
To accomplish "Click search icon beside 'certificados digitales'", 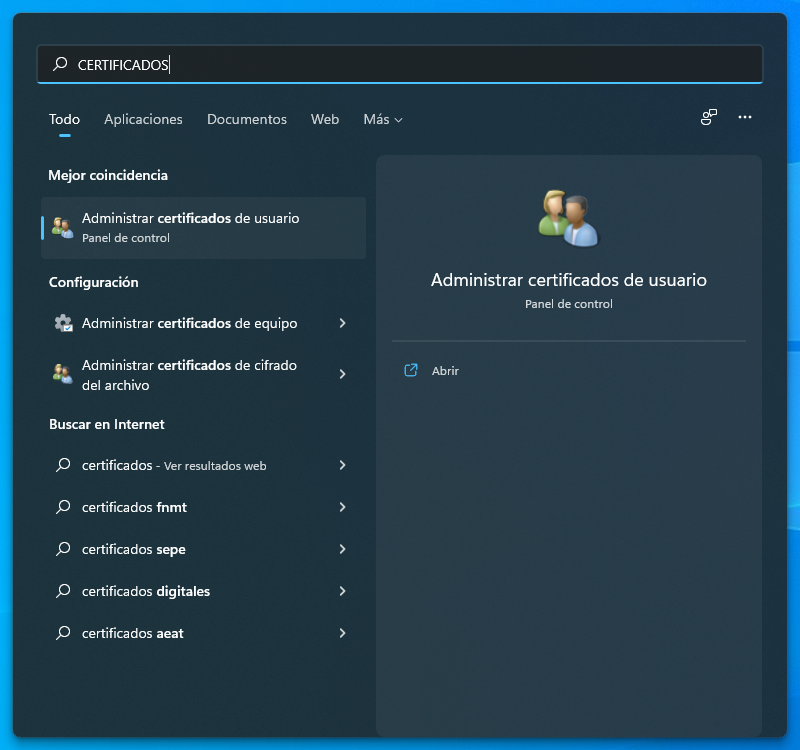I will pos(63,591).
